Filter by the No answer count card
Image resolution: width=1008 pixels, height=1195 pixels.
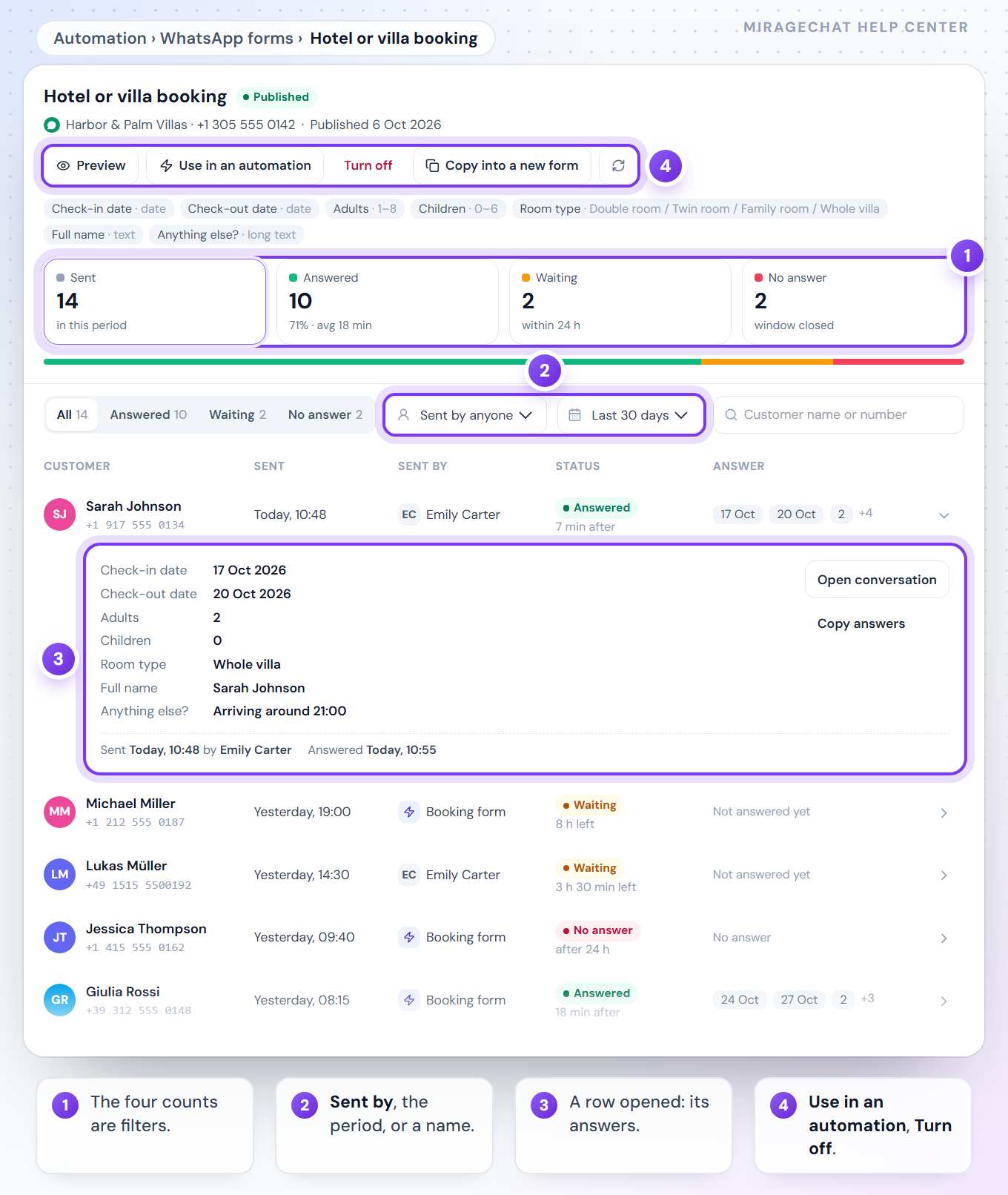853,301
